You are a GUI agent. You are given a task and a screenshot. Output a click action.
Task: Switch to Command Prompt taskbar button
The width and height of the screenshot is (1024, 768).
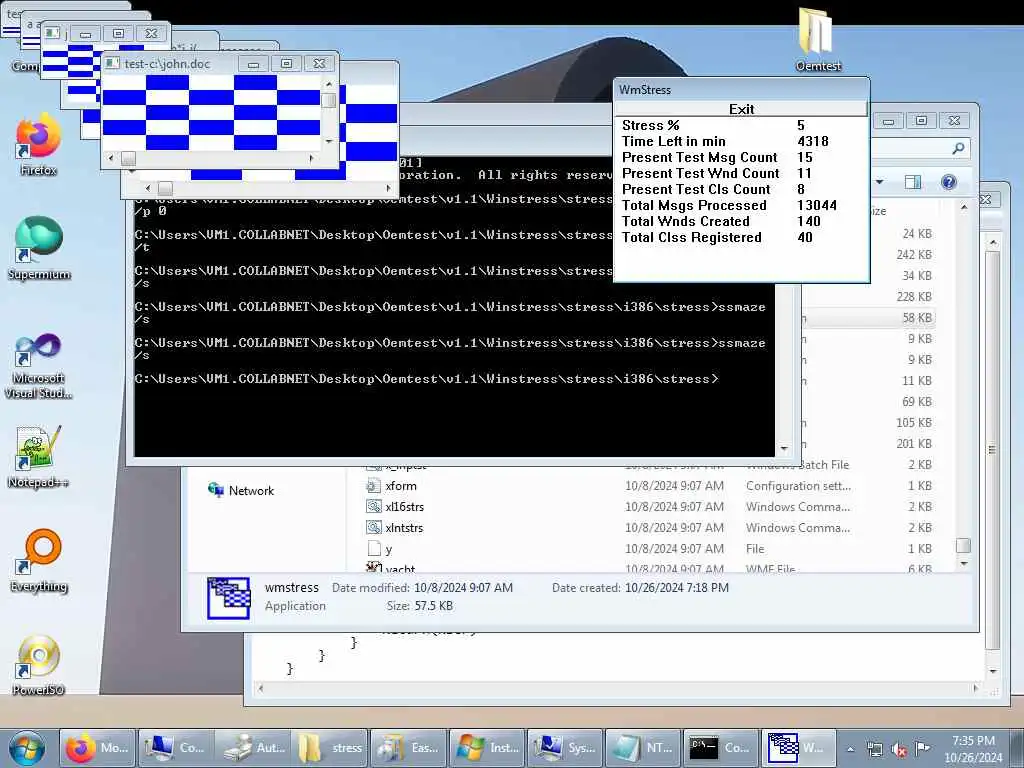coord(719,748)
